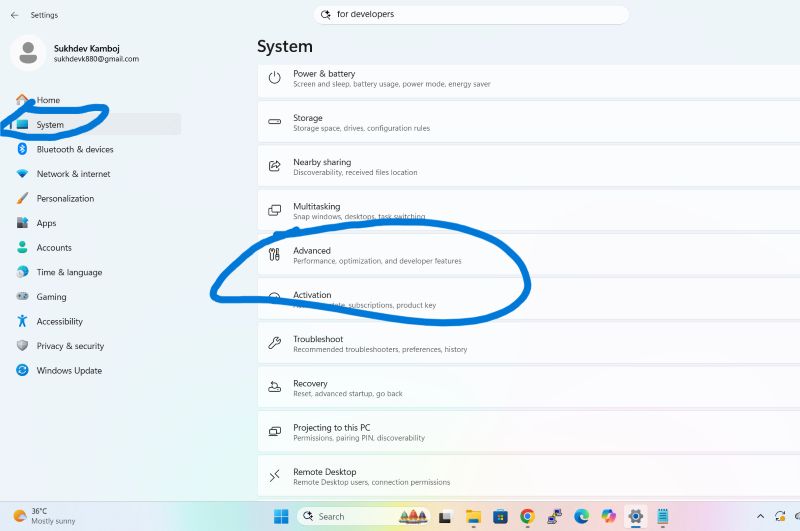
Task: Open Storage settings
Action: [x=529, y=122]
